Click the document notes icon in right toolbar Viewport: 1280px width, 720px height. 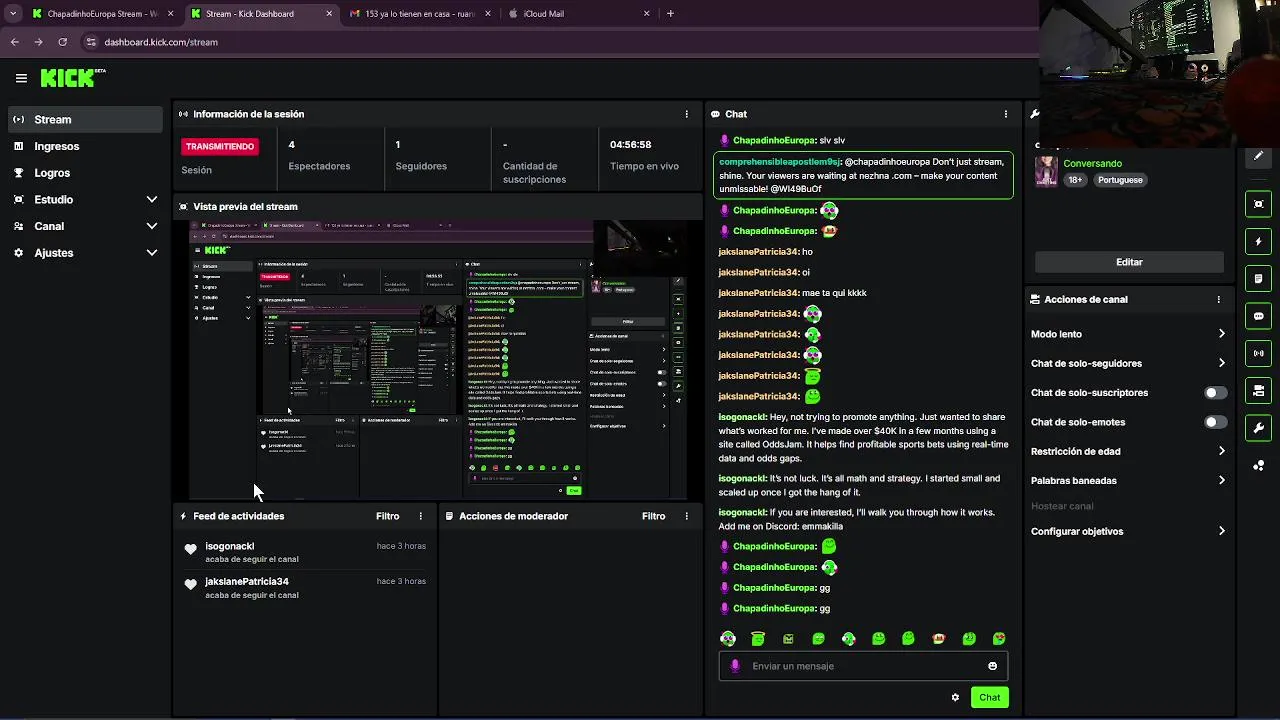point(1258,278)
